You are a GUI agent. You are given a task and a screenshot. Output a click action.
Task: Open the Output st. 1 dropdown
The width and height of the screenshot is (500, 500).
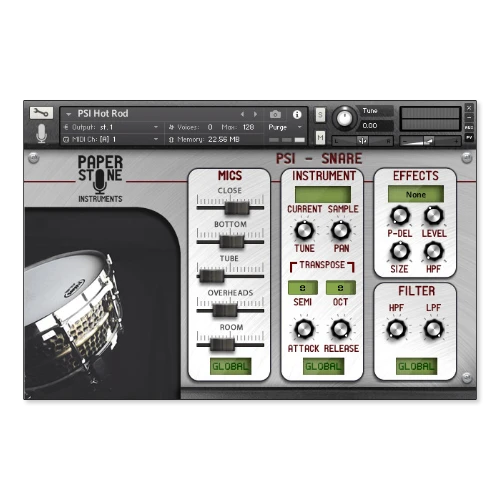point(111,127)
